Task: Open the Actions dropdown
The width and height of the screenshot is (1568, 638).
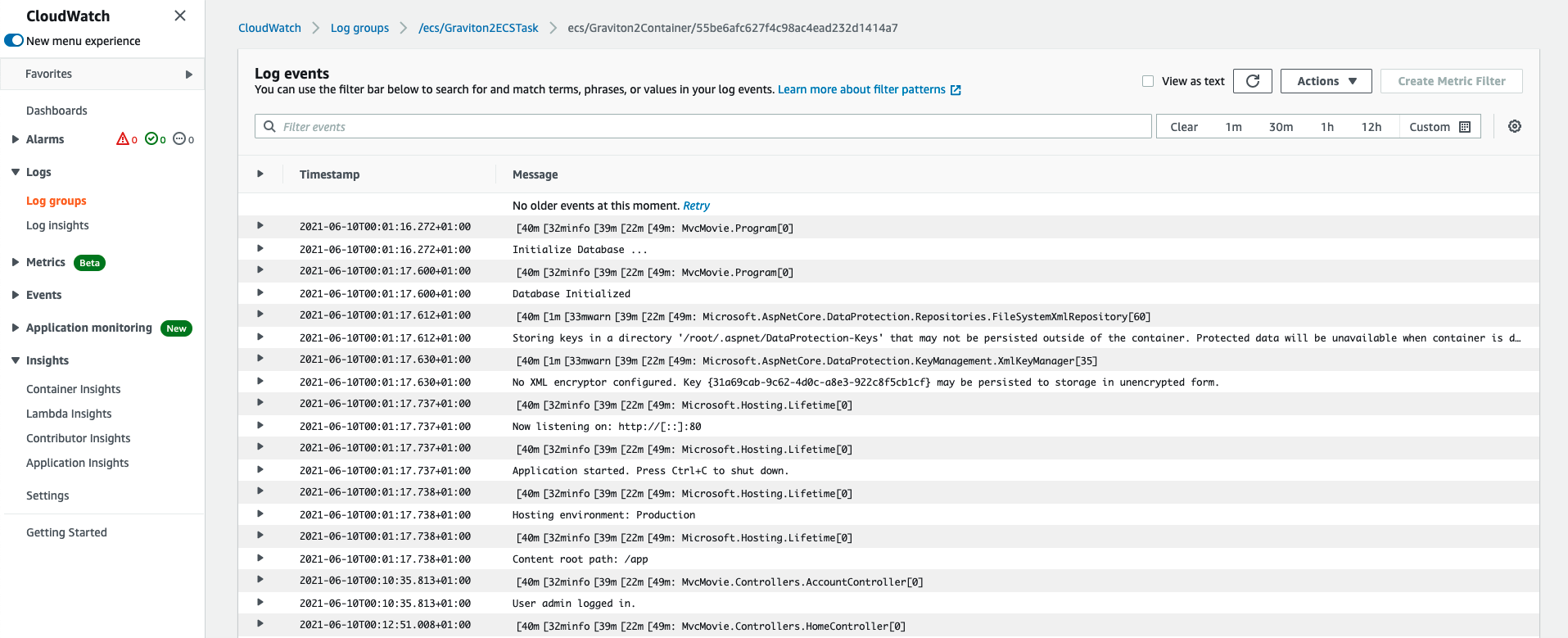Action: [x=1326, y=81]
